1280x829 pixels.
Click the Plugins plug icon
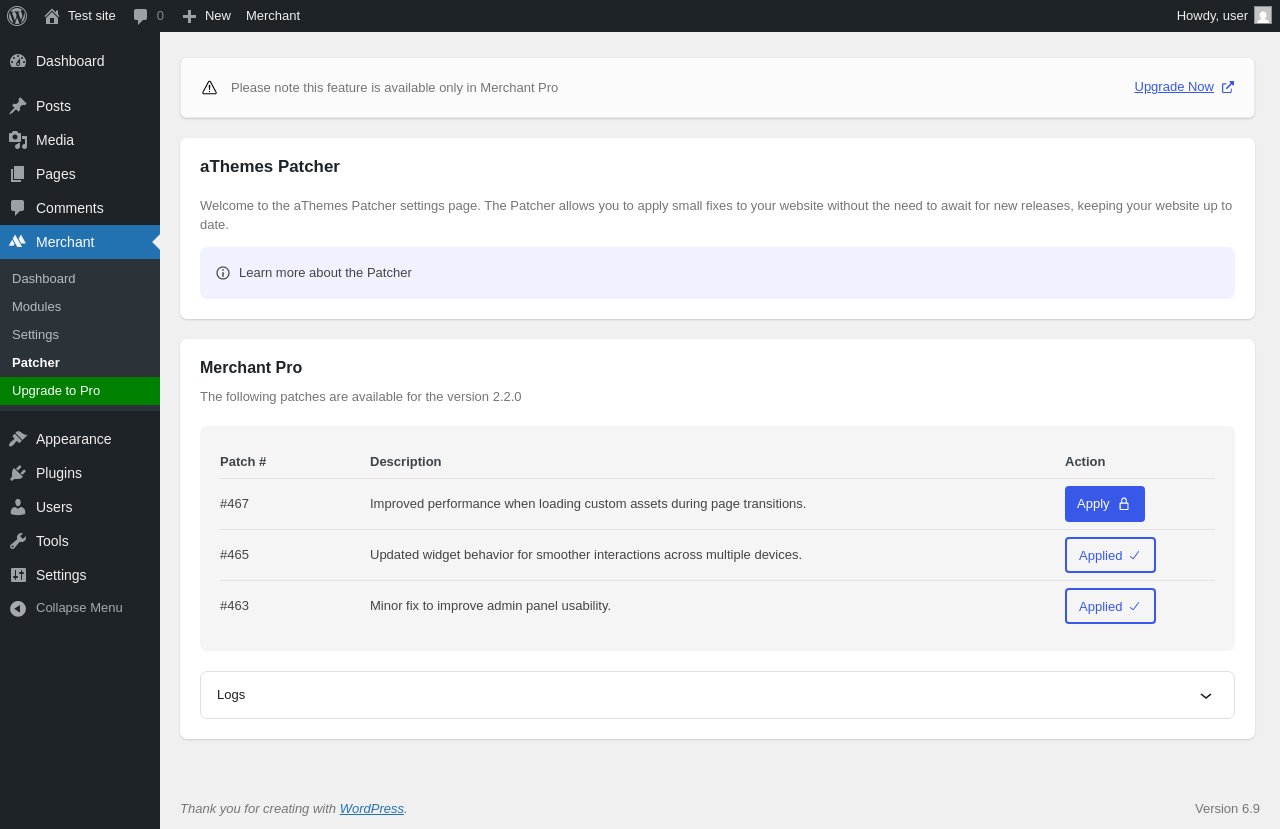(x=18, y=473)
